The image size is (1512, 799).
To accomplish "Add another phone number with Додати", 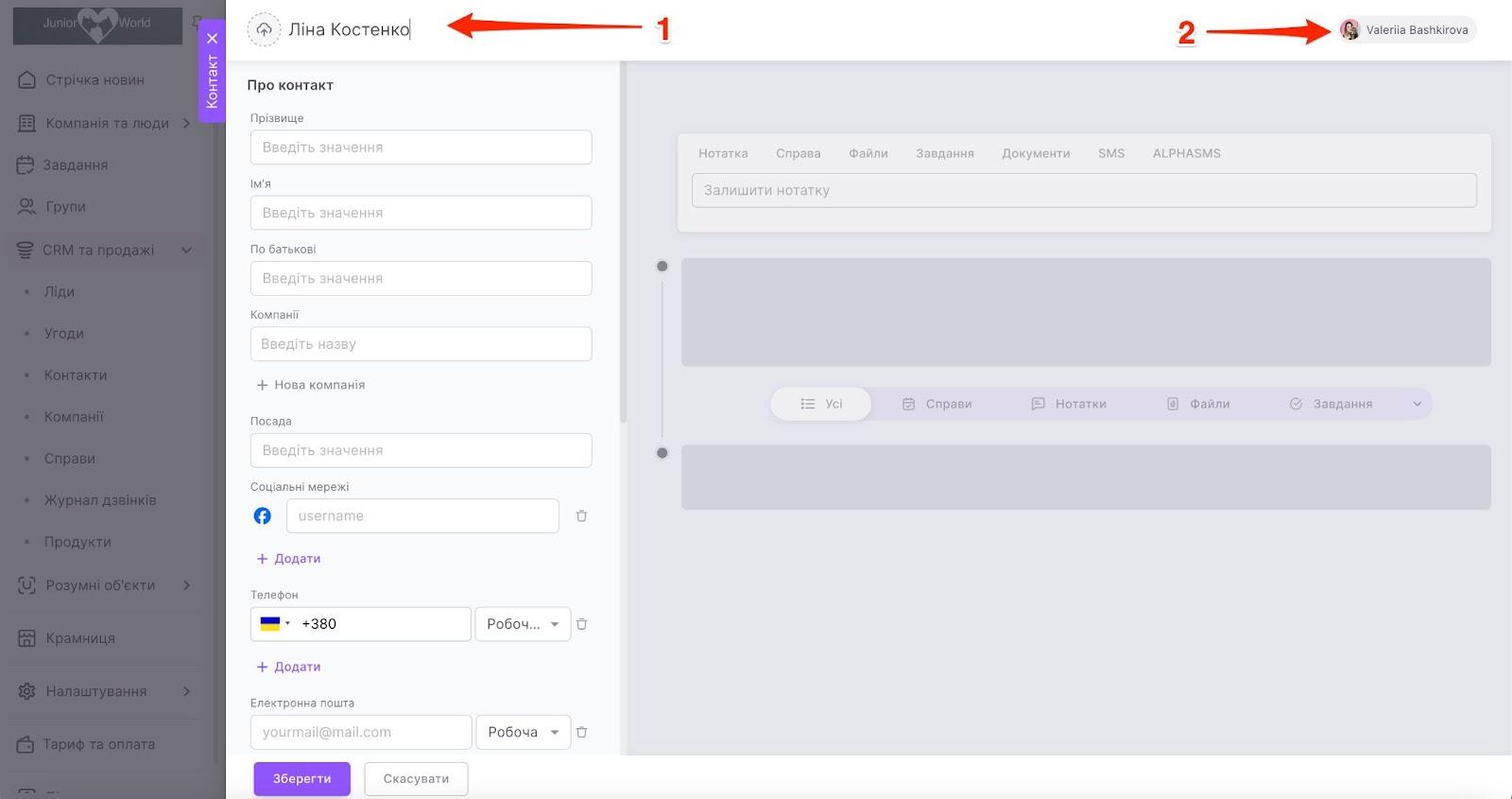I will coord(289,667).
